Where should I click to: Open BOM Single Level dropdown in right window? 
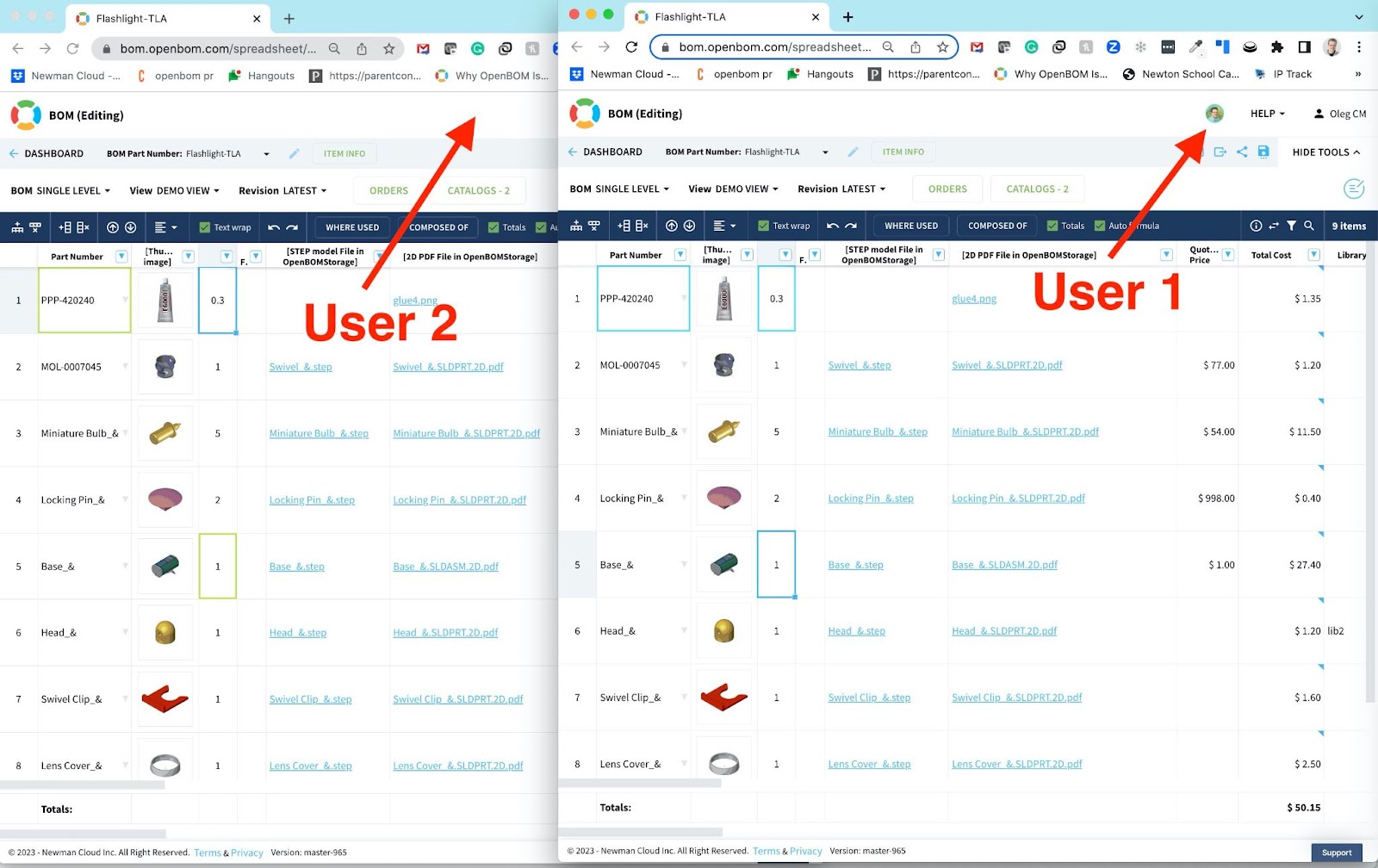619,189
